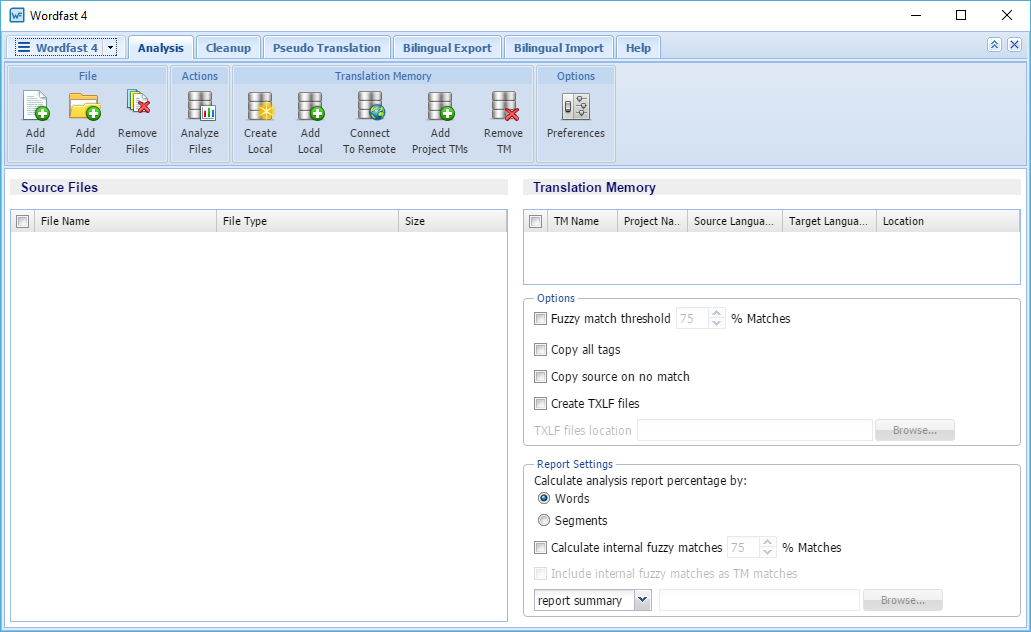This screenshot has height=632, width=1031.
Task: Click the TXLF files location field
Action: [755, 431]
